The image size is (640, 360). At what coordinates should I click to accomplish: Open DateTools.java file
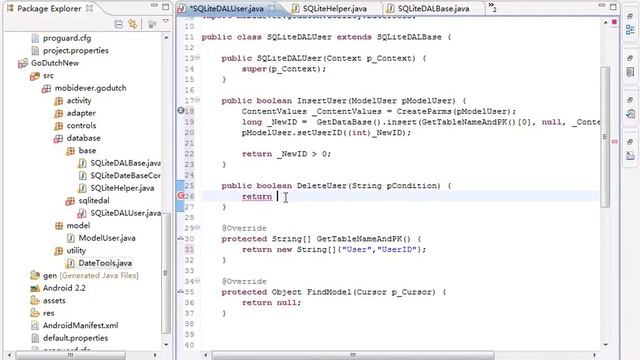click(x=105, y=263)
